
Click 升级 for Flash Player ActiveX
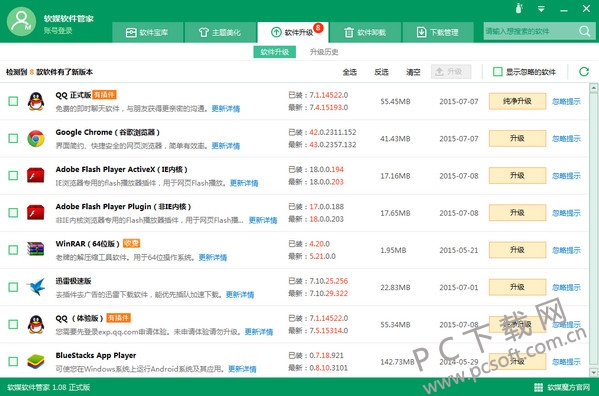point(517,175)
